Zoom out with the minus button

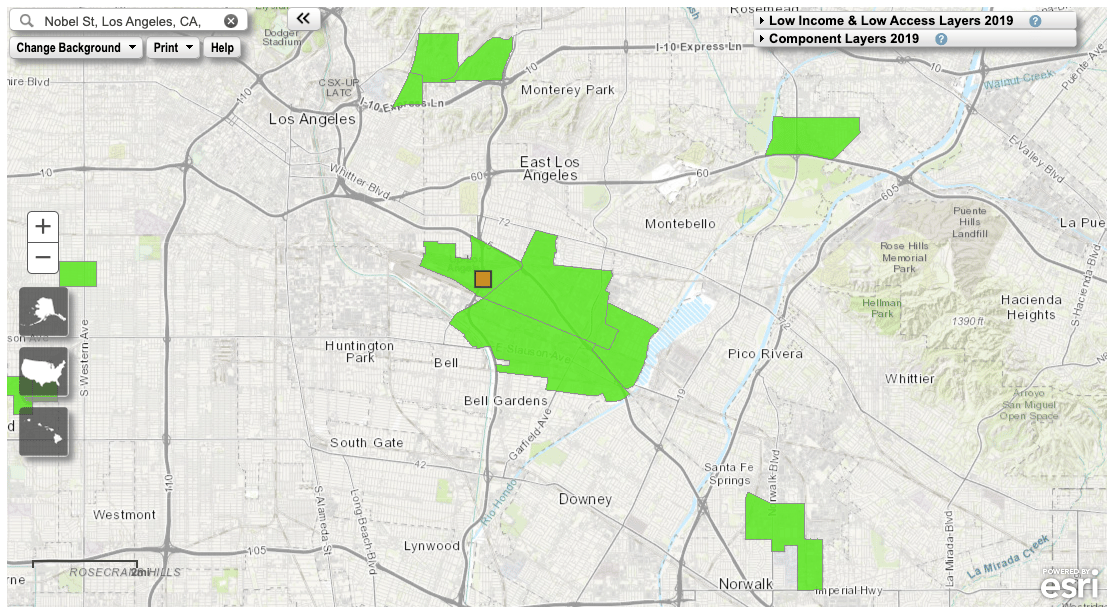[43, 258]
